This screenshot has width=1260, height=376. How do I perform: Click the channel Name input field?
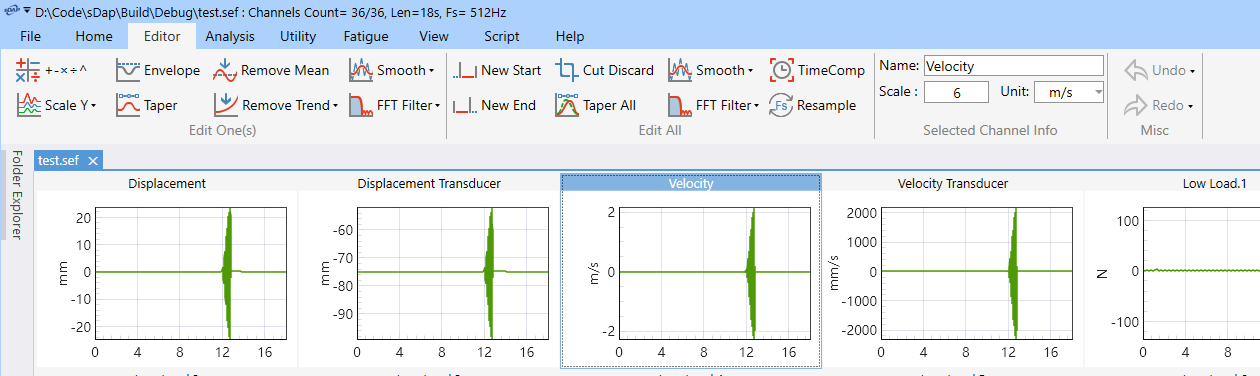point(1013,66)
